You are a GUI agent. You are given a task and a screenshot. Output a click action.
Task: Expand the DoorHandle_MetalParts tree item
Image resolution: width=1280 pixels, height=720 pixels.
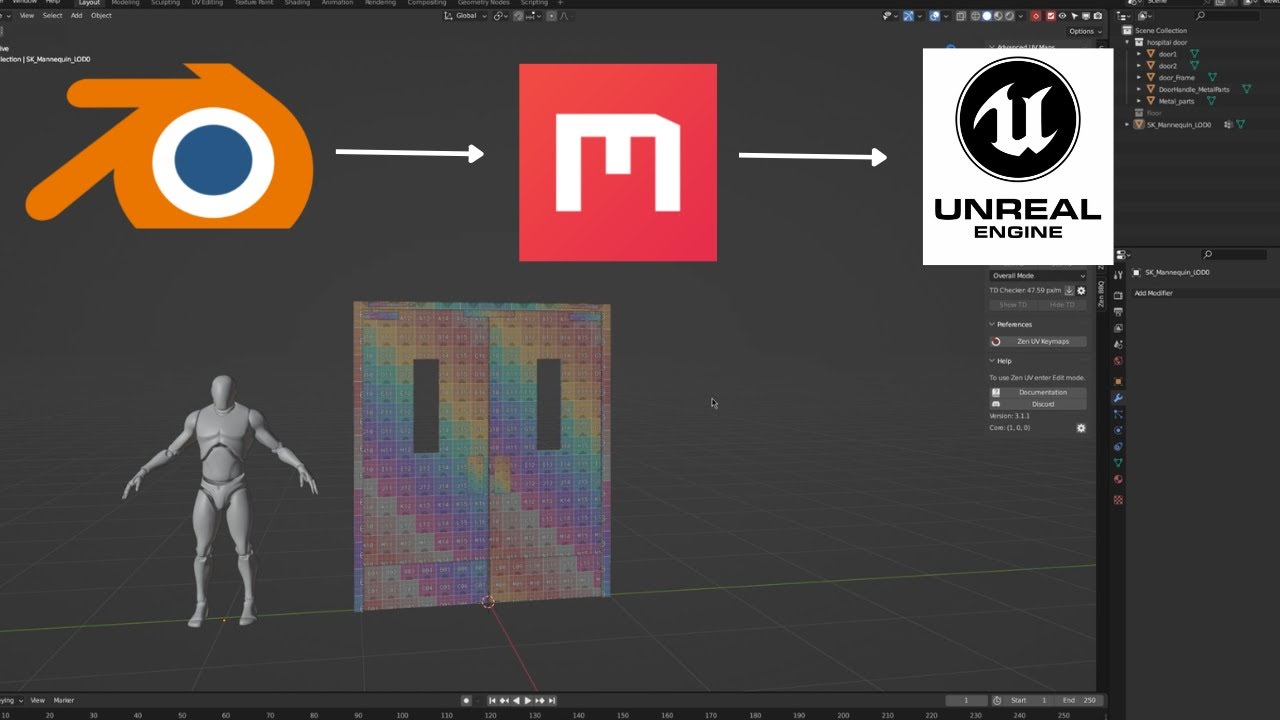point(1139,89)
